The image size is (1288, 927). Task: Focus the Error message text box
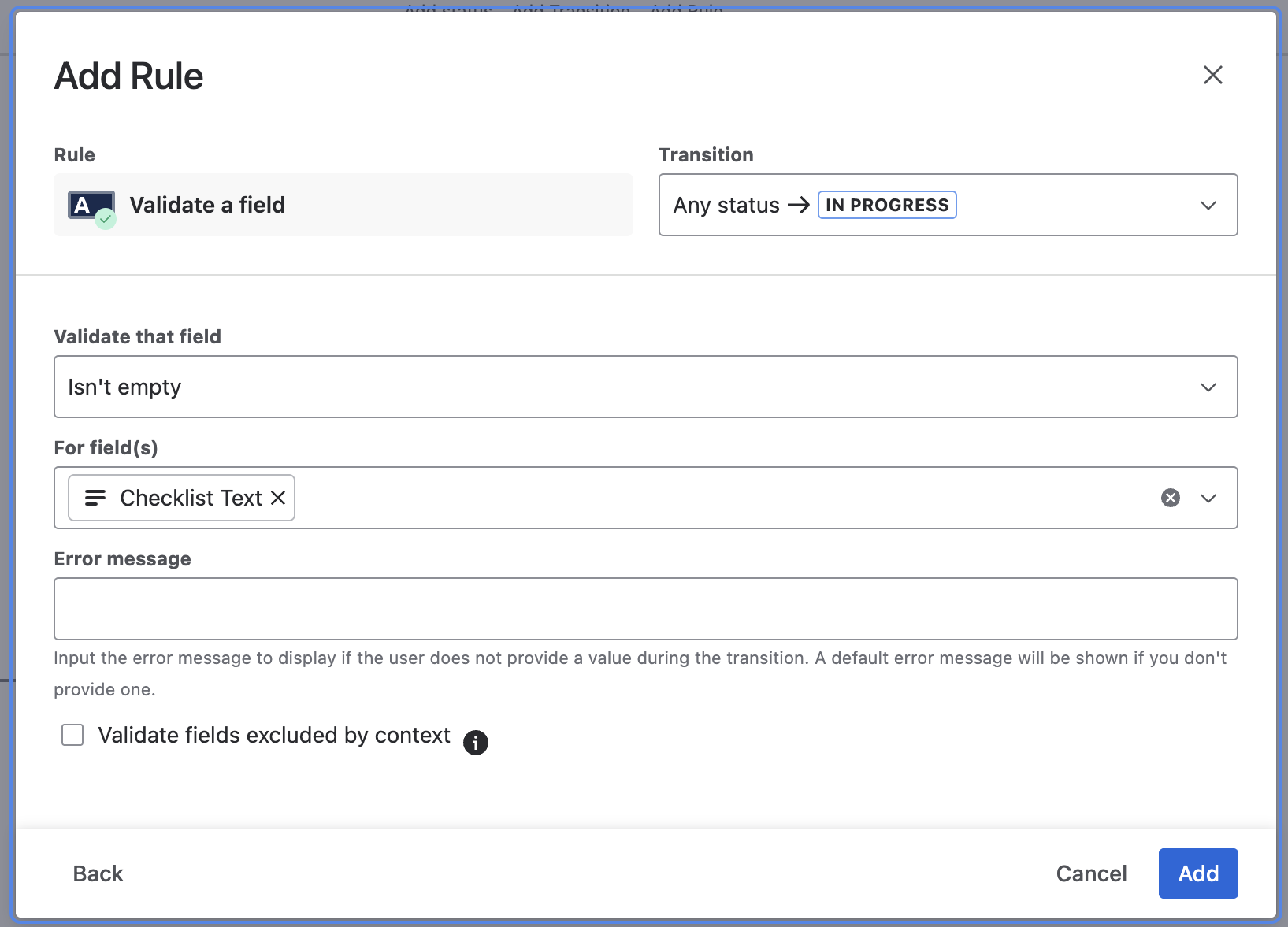(645, 609)
